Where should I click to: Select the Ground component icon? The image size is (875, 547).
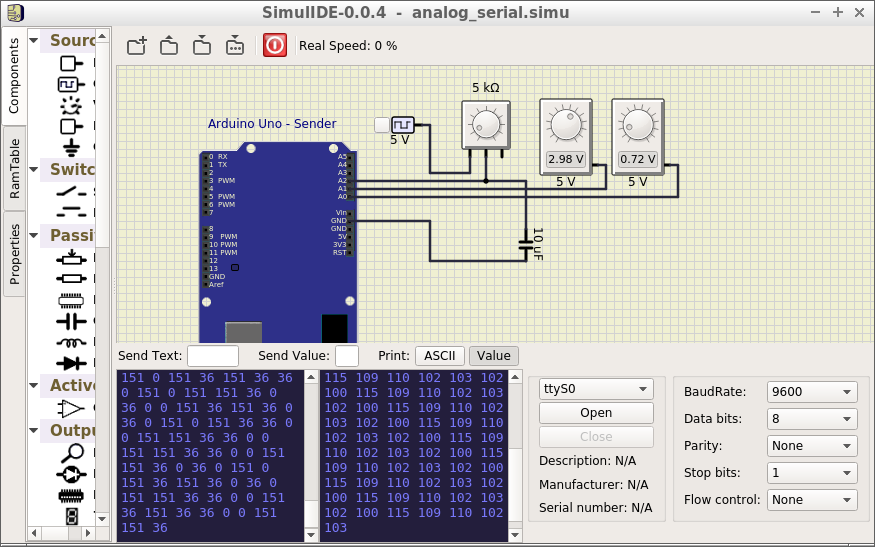coord(71,147)
